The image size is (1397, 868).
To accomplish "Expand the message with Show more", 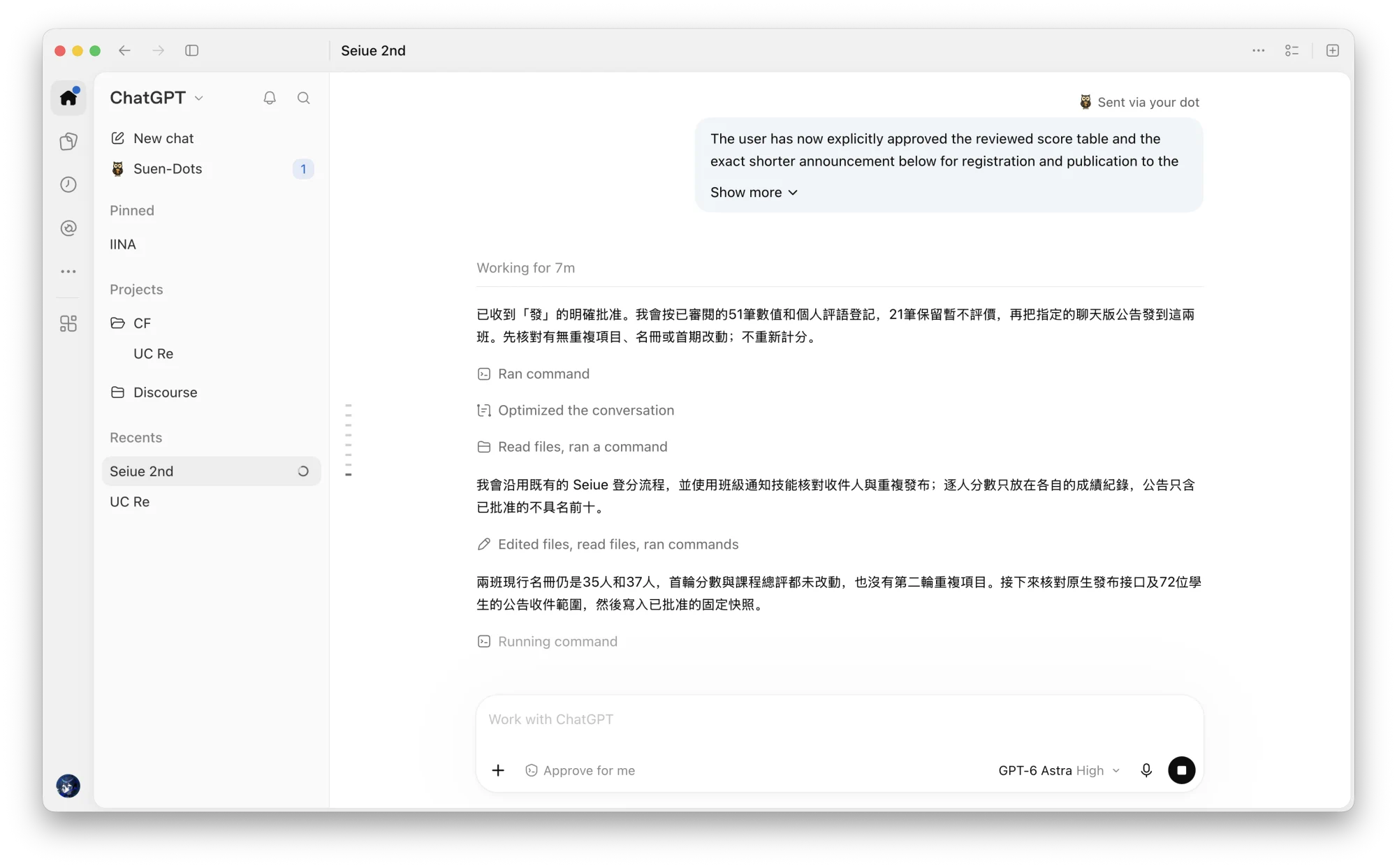I will (754, 192).
